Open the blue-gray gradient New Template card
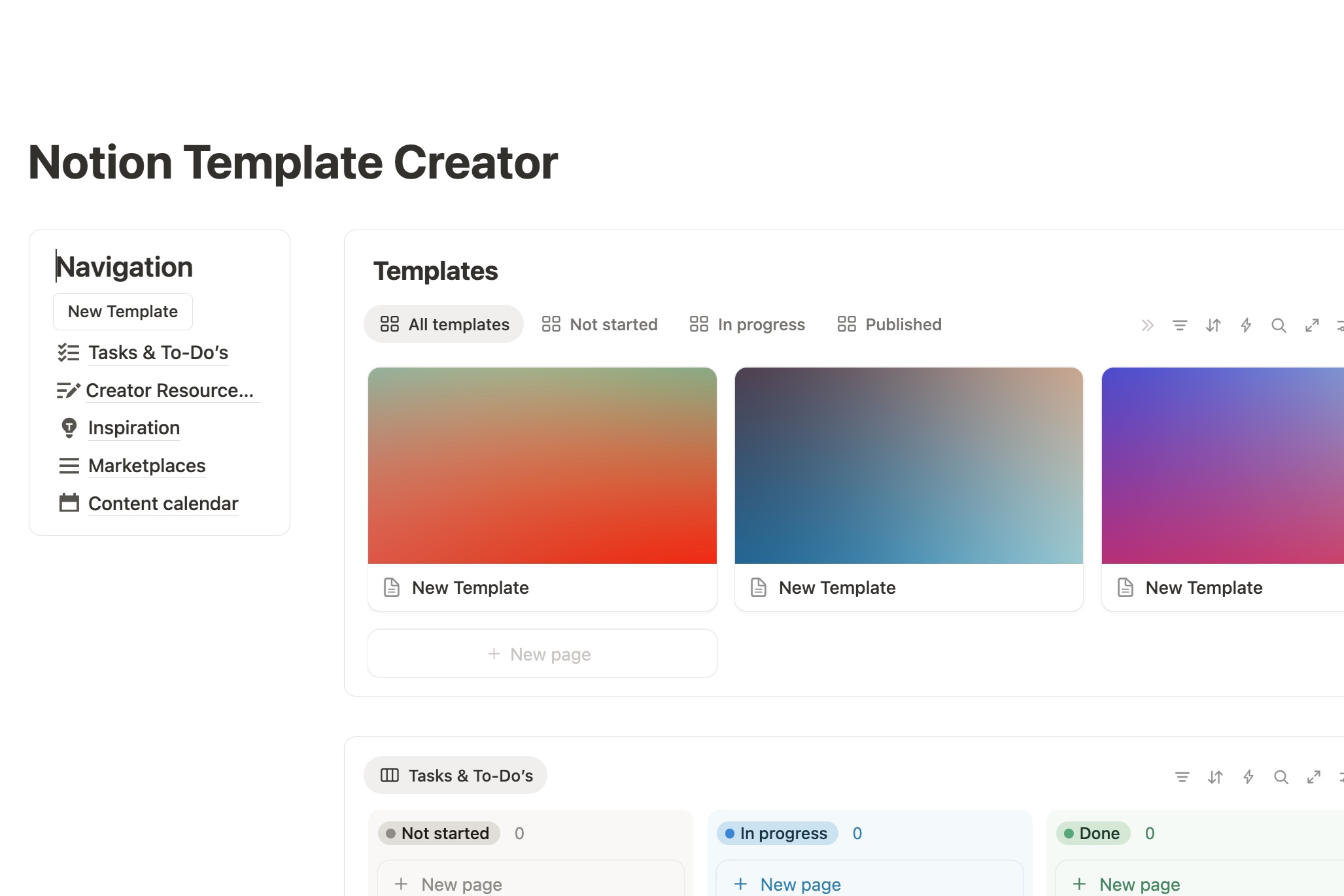 click(x=908, y=488)
